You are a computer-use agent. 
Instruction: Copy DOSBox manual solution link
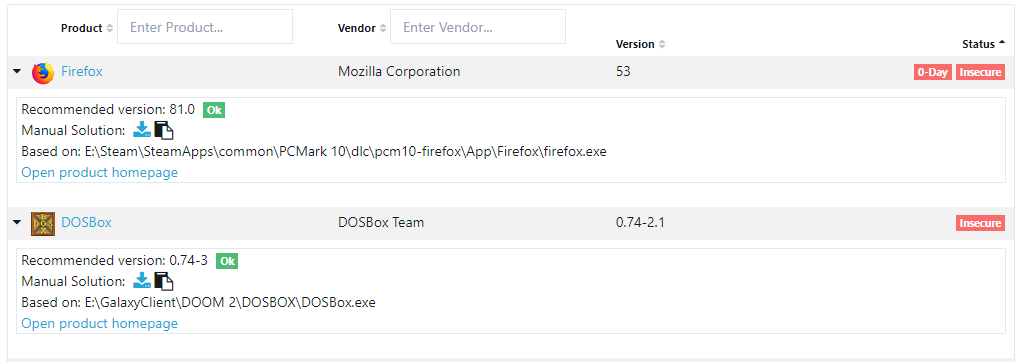click(164, 281)
